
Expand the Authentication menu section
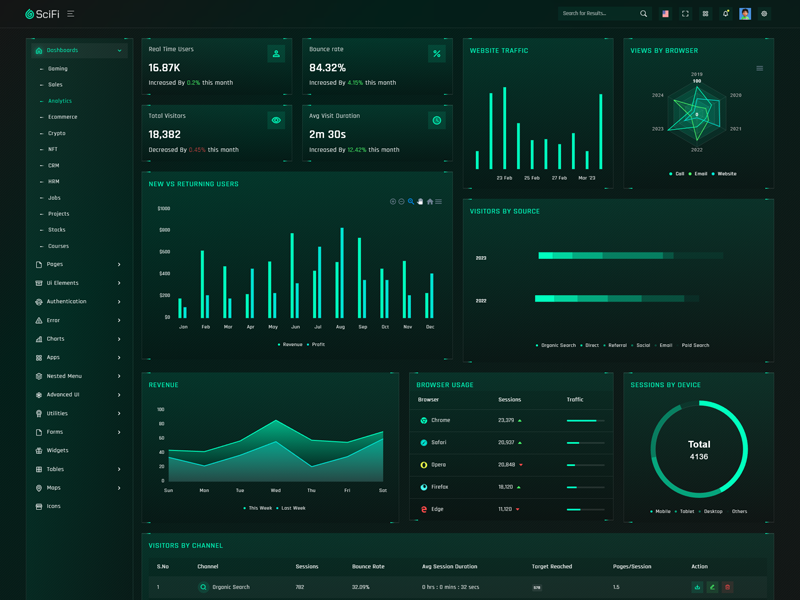(x=78, y=301)
